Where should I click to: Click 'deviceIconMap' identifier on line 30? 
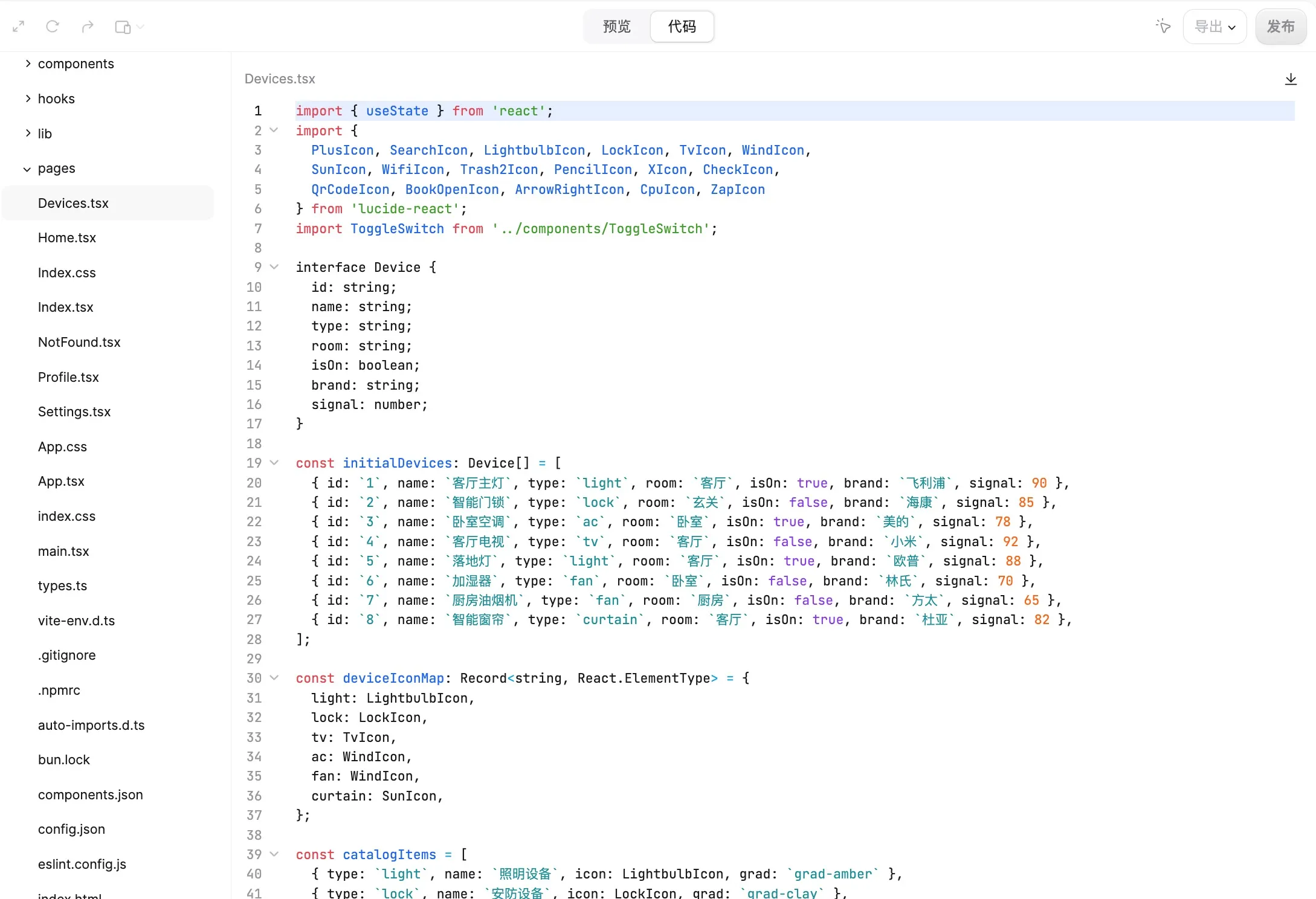click(393, 678)
